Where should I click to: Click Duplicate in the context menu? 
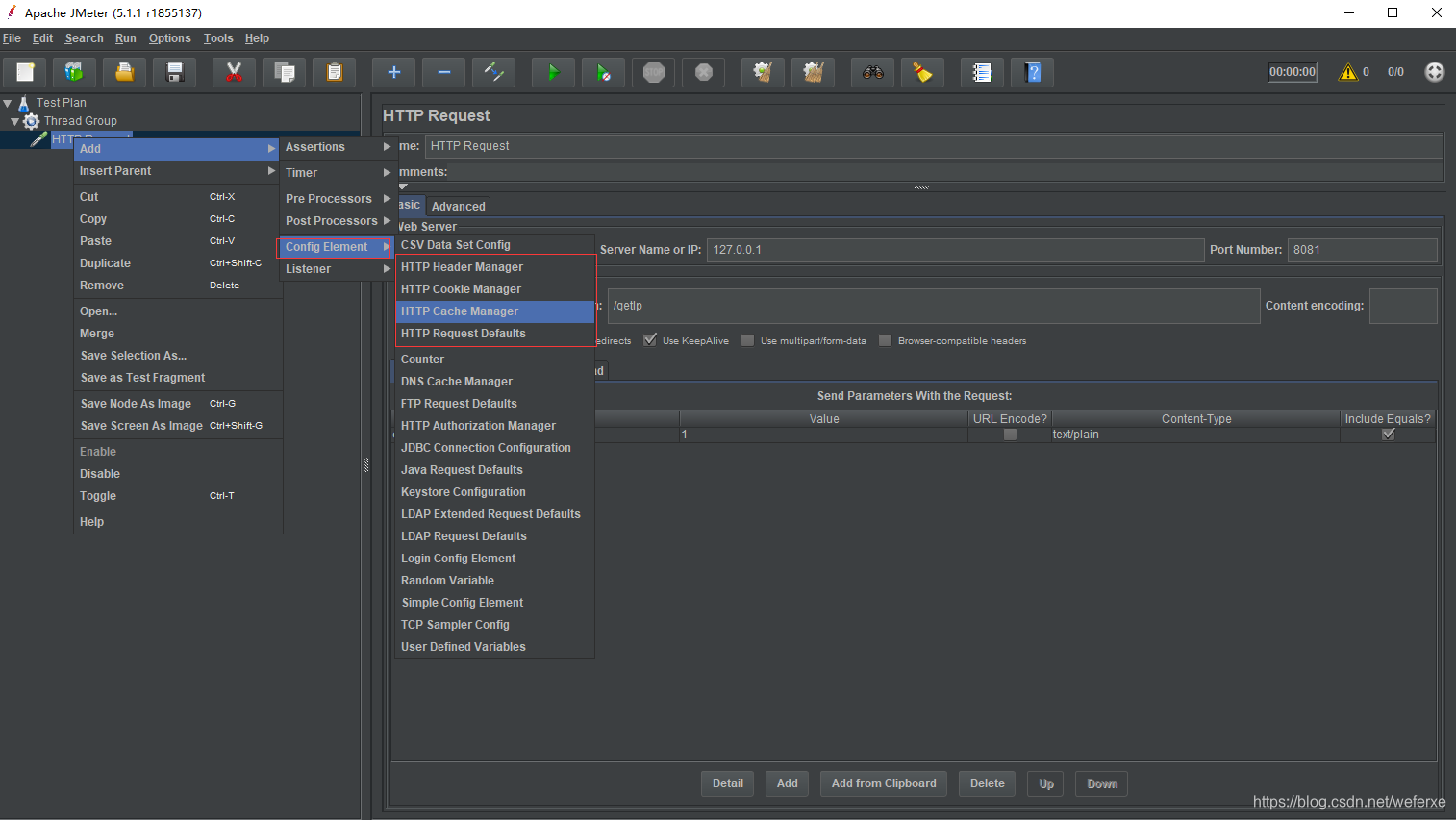pyautogui.click(x=177, y=263)
